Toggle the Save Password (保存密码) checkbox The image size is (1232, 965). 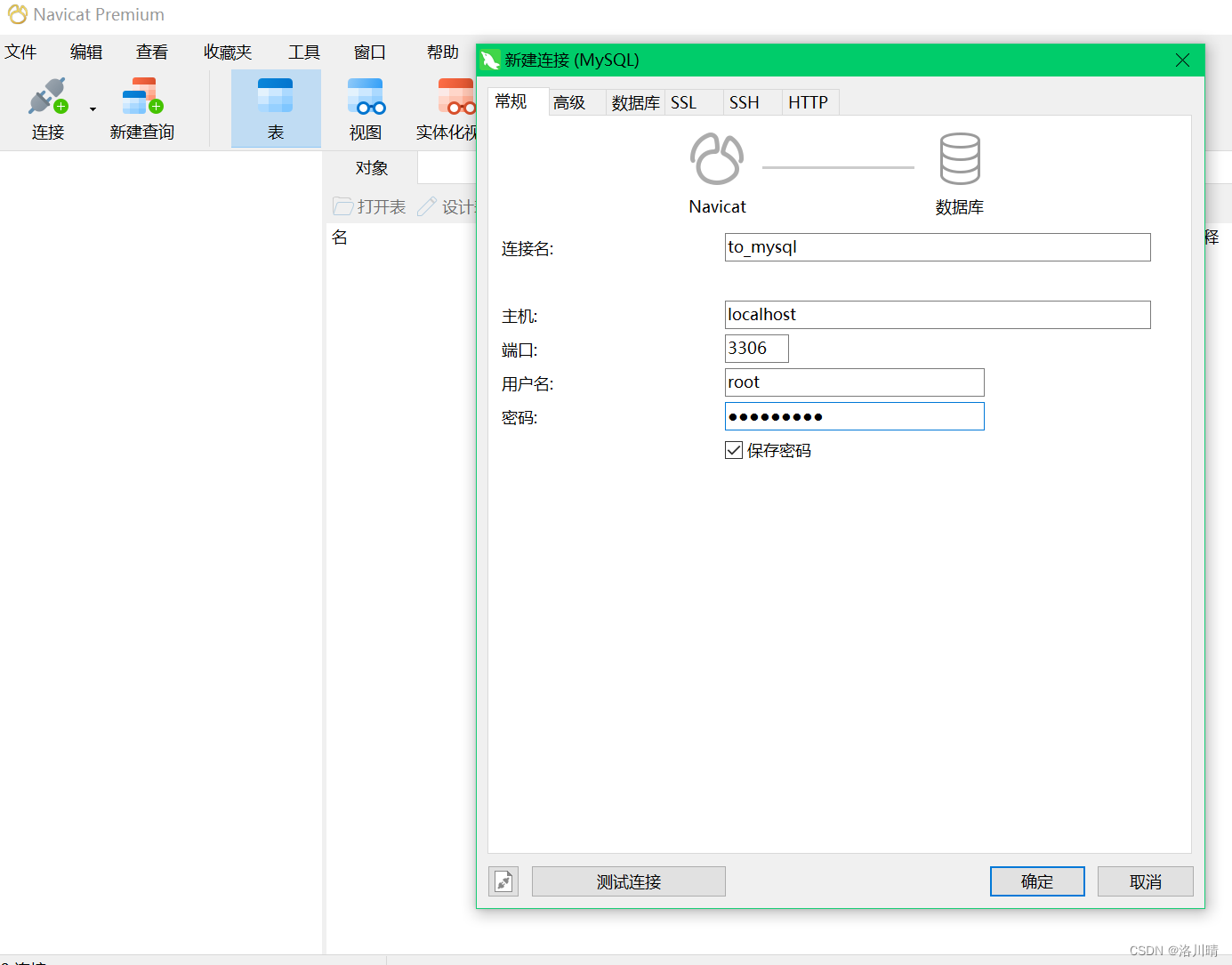(x=734, y=450)
